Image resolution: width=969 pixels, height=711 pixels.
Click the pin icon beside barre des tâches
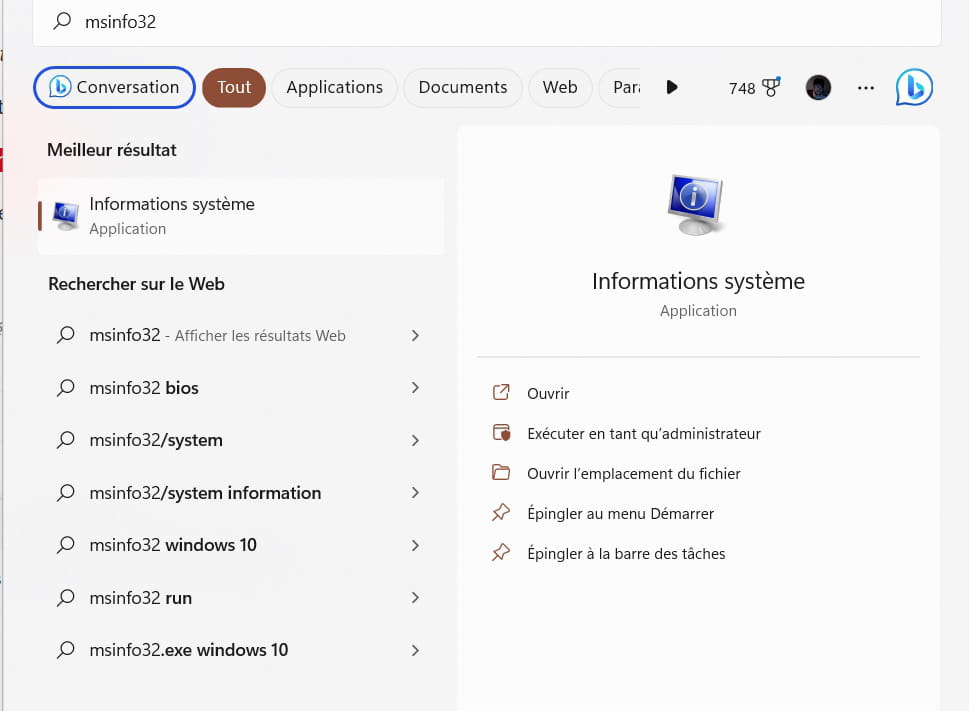coord(501,552)
